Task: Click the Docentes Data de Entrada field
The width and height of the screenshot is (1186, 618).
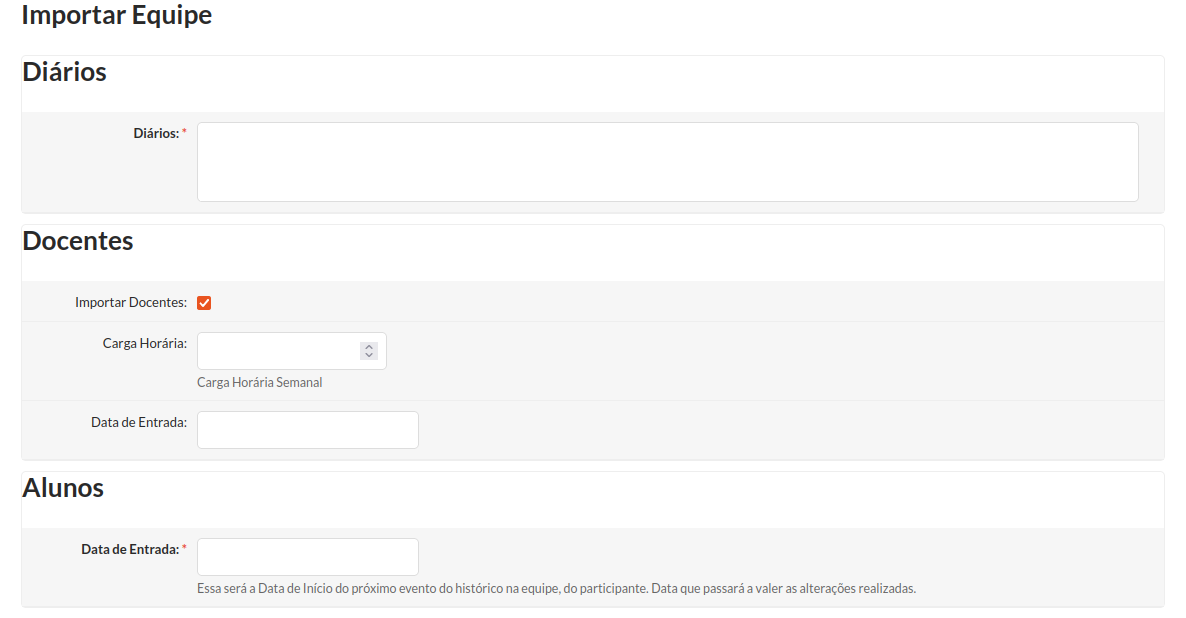Action: pos(308,430)
